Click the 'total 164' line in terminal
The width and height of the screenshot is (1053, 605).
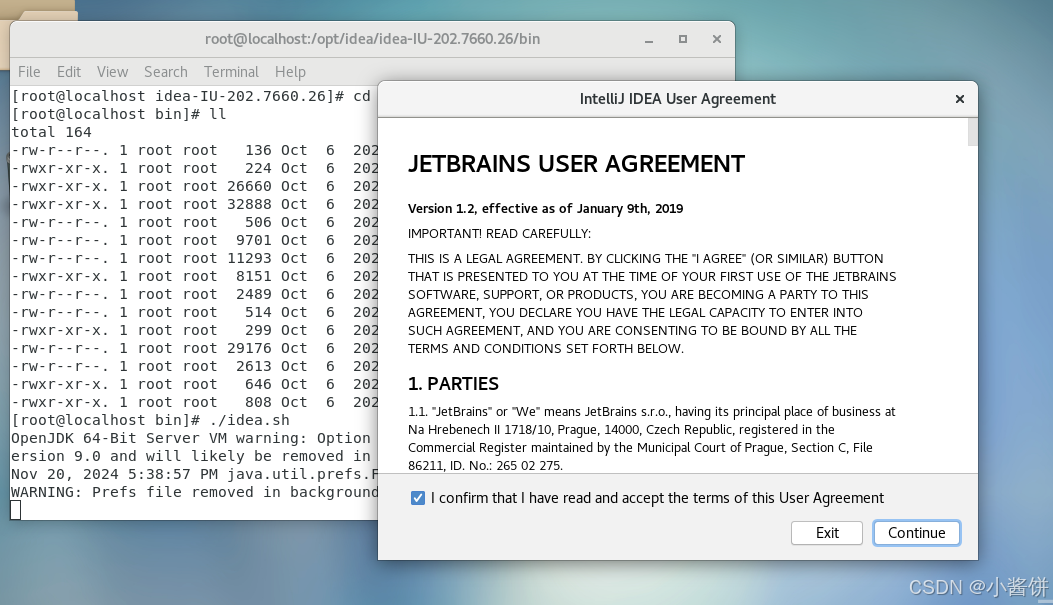click(51, 132)
